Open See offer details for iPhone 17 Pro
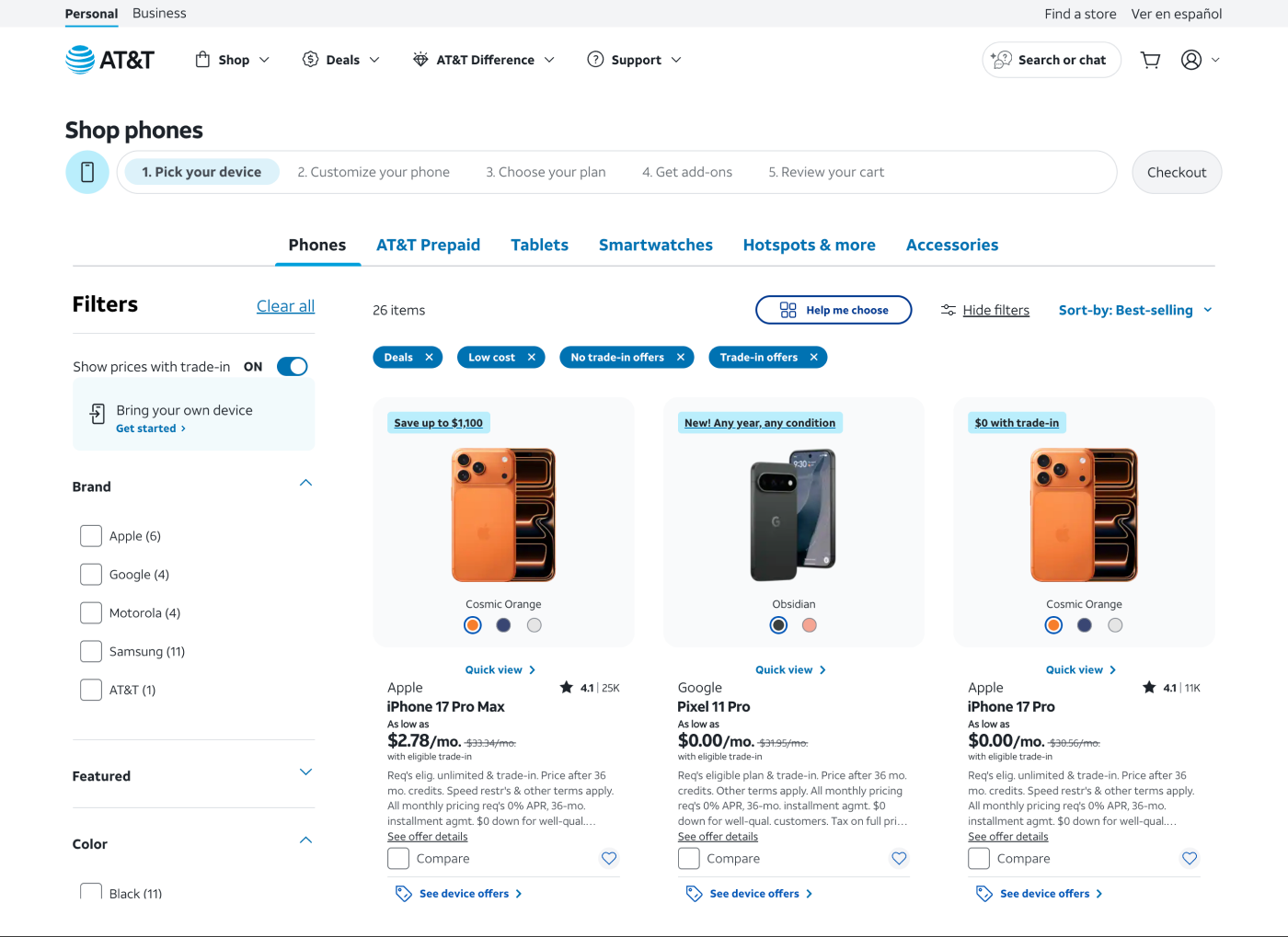Screen dimensions: 1288x937 1008,837
